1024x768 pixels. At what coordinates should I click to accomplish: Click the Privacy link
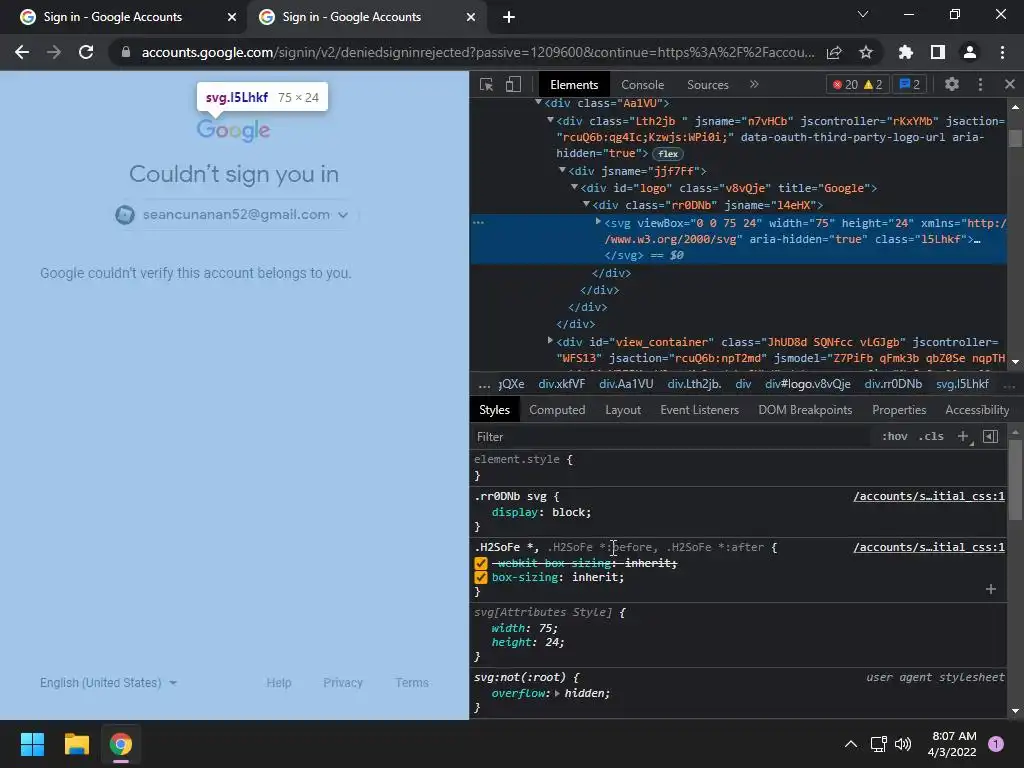coord(343,682)
